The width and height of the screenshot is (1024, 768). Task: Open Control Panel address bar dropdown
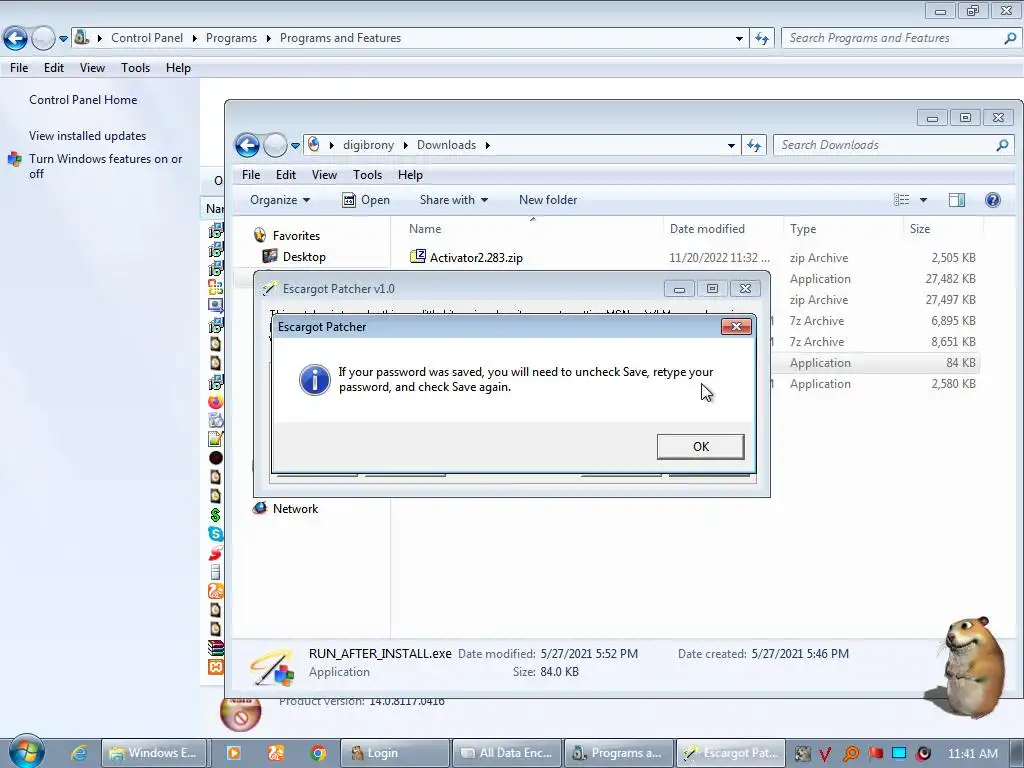coord(739,39)
